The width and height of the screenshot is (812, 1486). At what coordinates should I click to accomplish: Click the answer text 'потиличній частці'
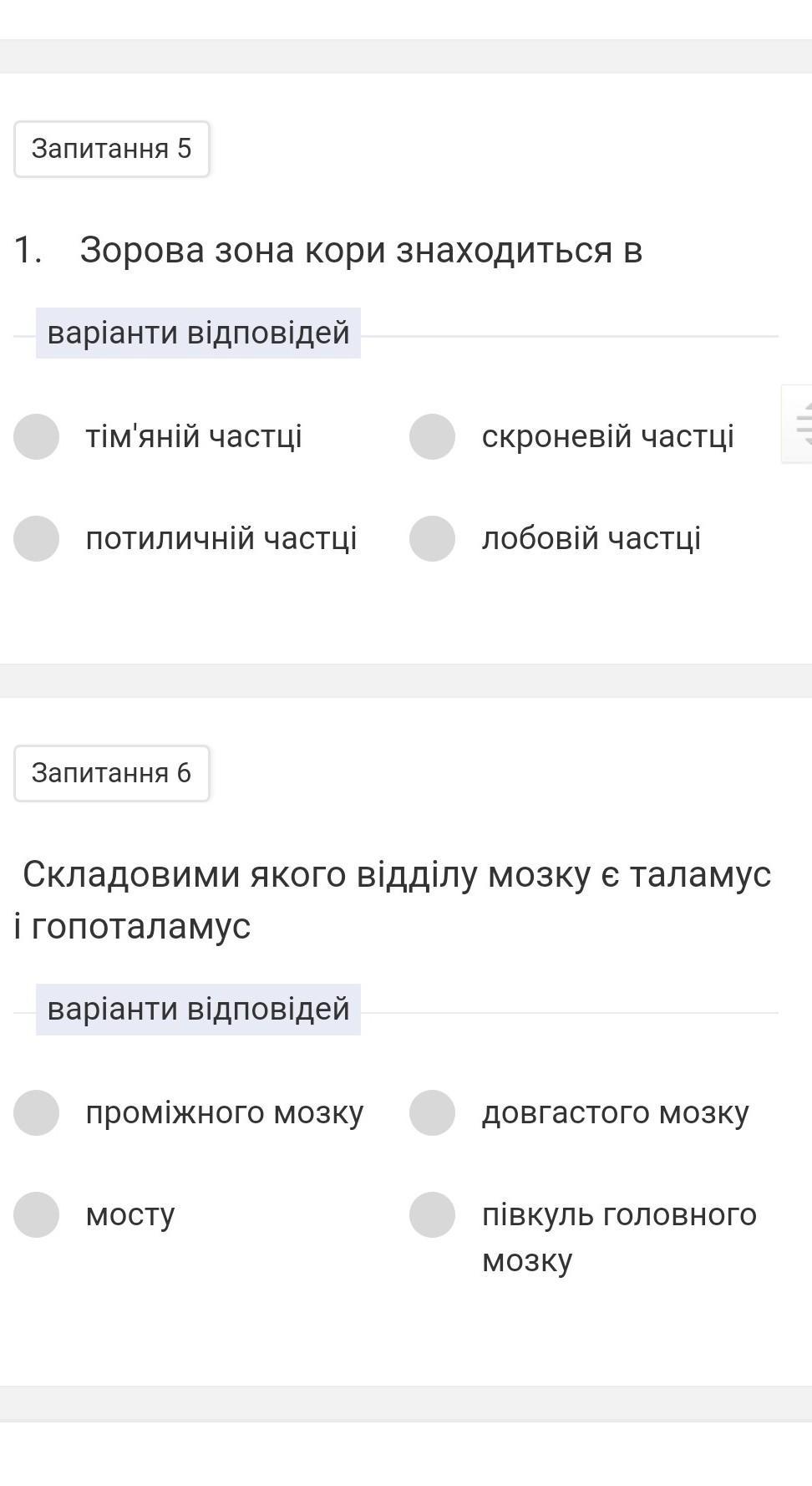(x=221, y=538)
